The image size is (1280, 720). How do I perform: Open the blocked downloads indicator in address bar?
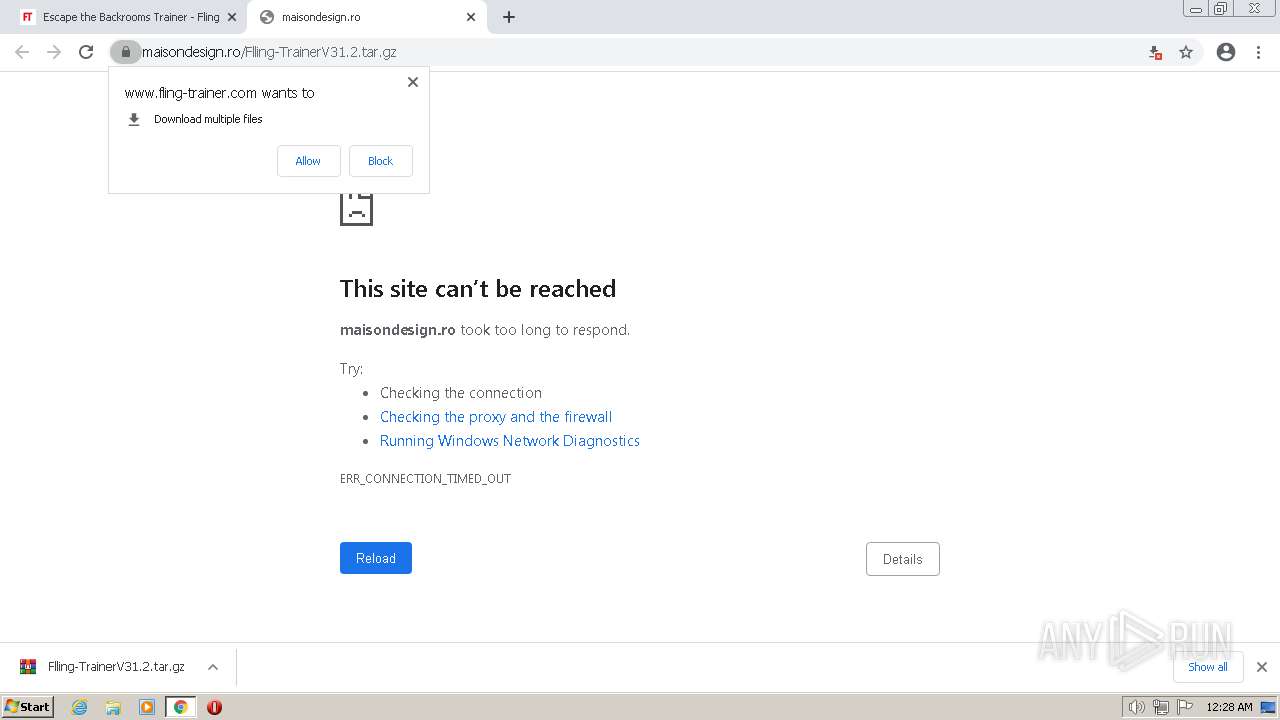coord(1155,52)
